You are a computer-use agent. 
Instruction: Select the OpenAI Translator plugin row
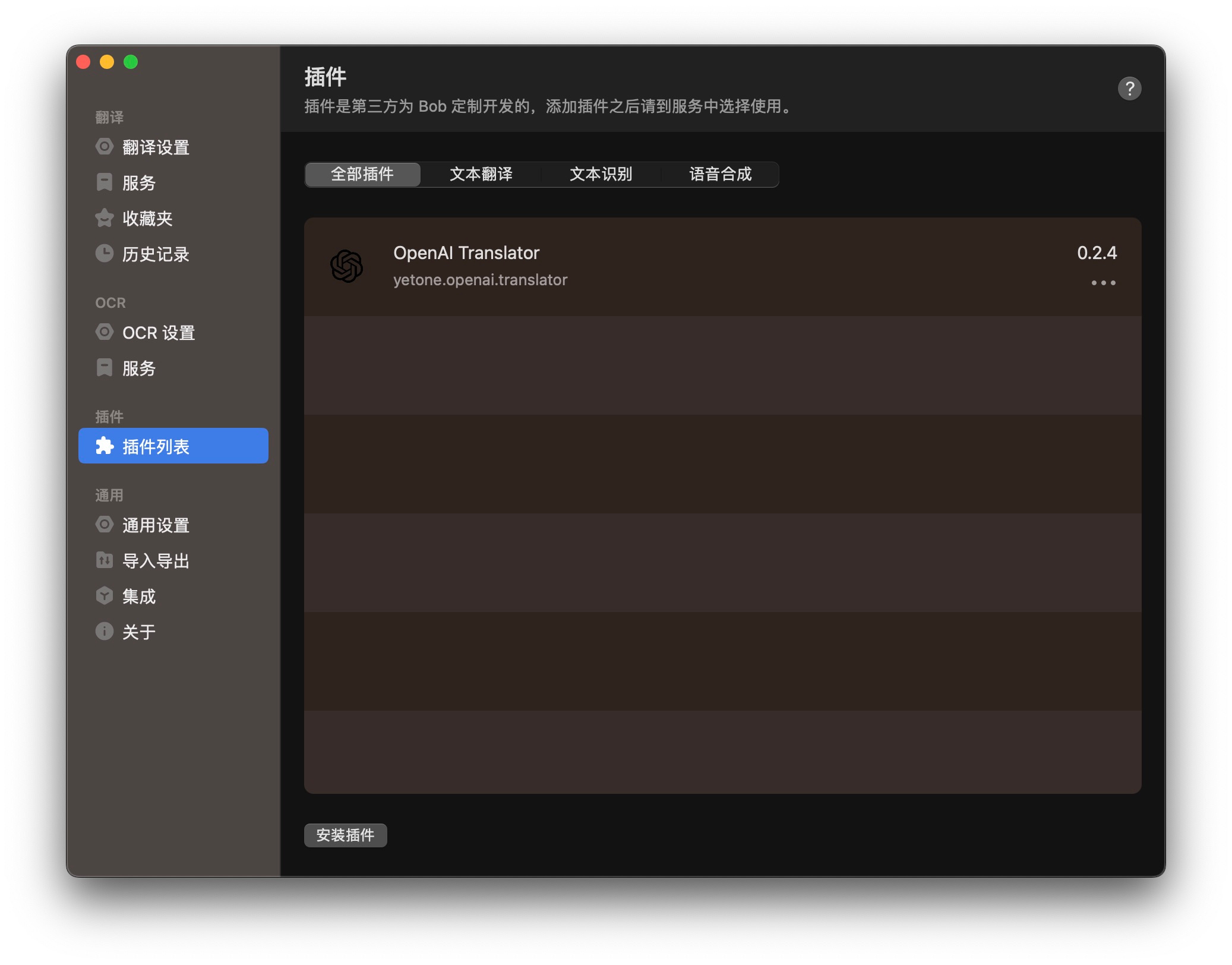point(653,266)
